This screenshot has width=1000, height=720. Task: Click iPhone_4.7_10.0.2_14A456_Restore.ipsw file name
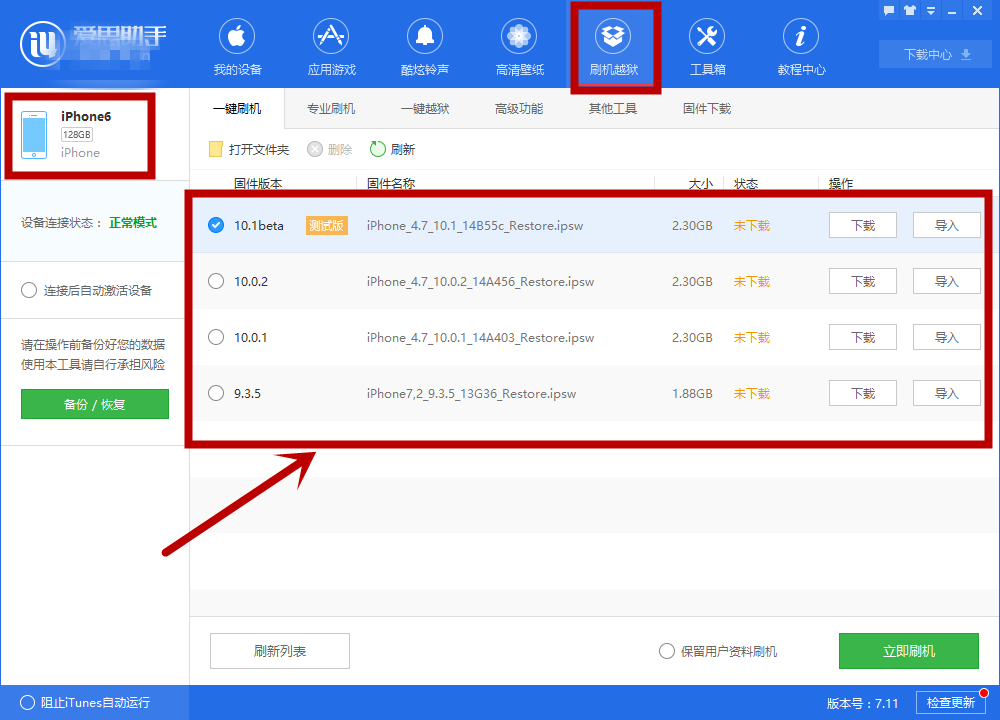point(480,281)
